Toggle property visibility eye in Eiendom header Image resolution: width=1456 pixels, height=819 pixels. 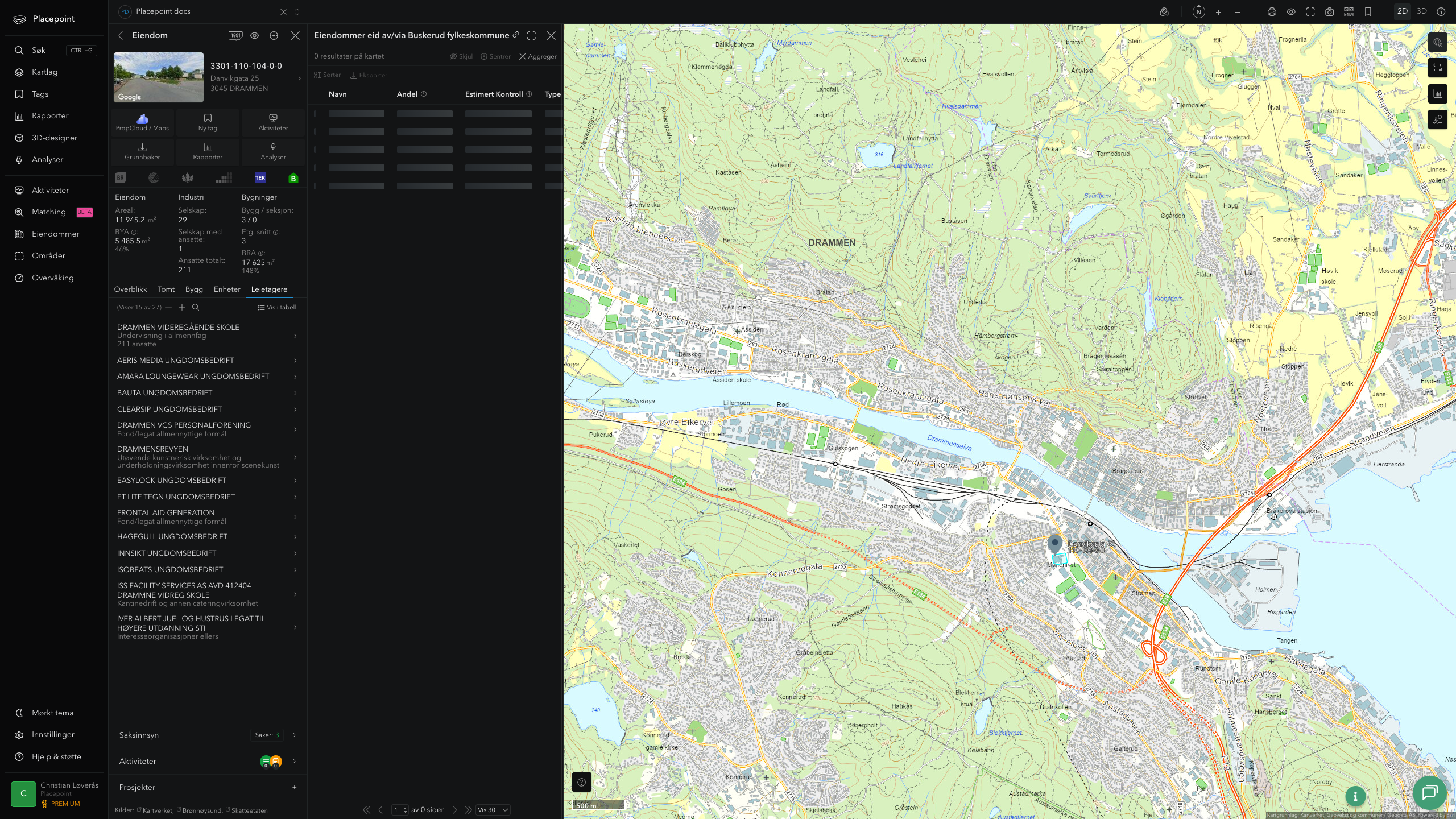[254, 35]
